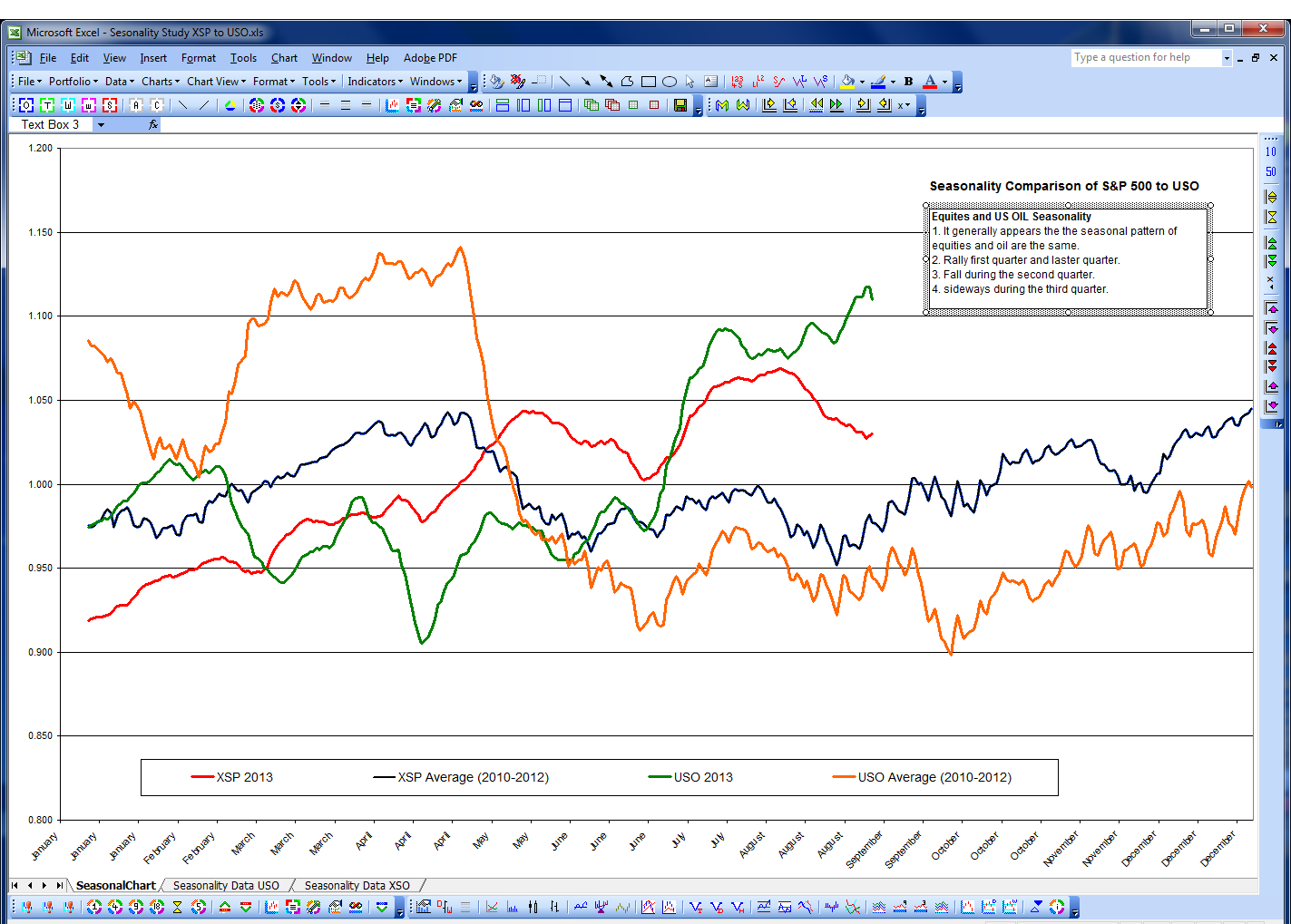The width and height of the screenshot is (1291, 924).
Task: Open the File menu in menu bar
Action: point(48,58)
